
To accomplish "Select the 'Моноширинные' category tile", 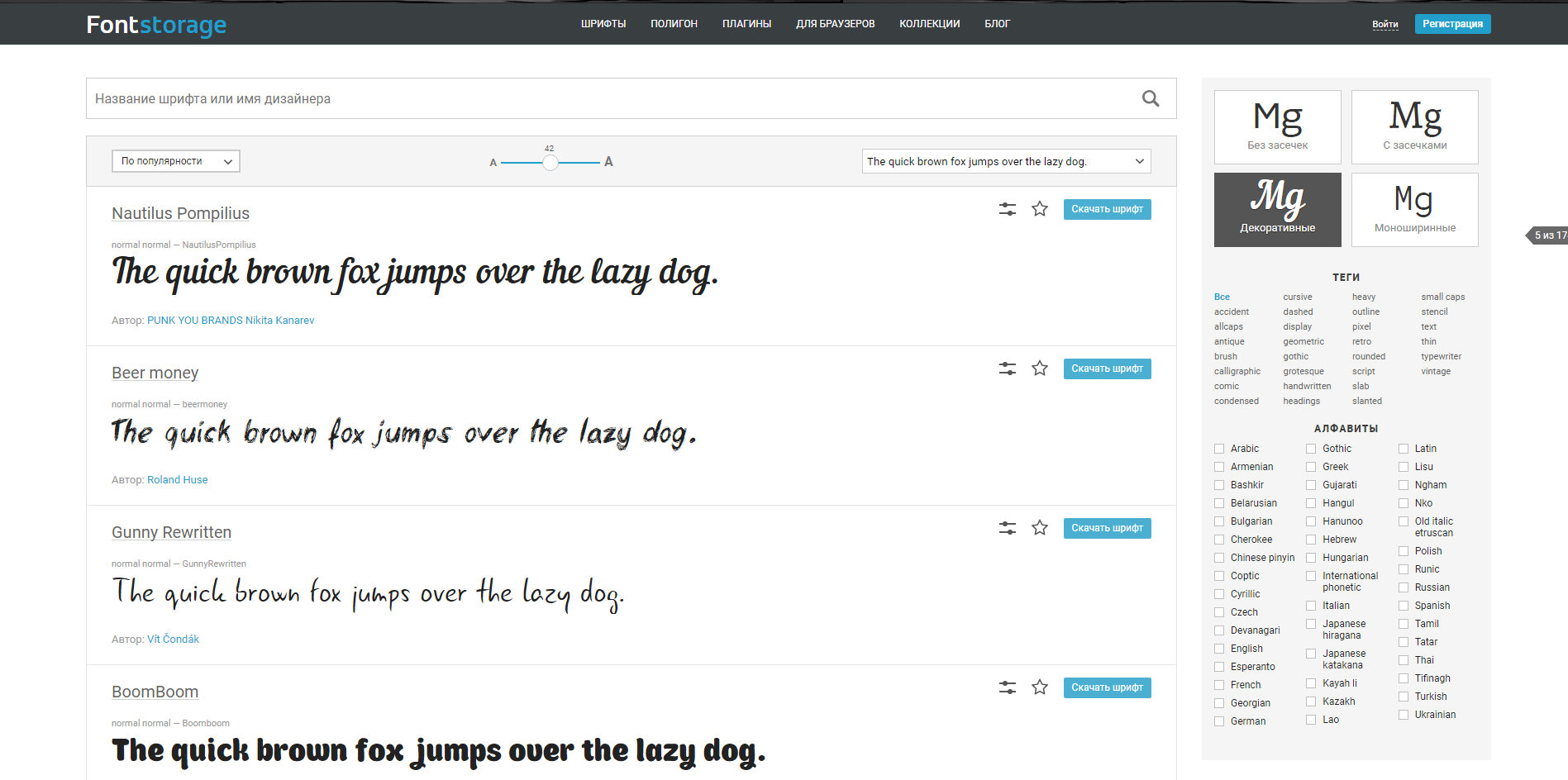I will pos(1415,210).
